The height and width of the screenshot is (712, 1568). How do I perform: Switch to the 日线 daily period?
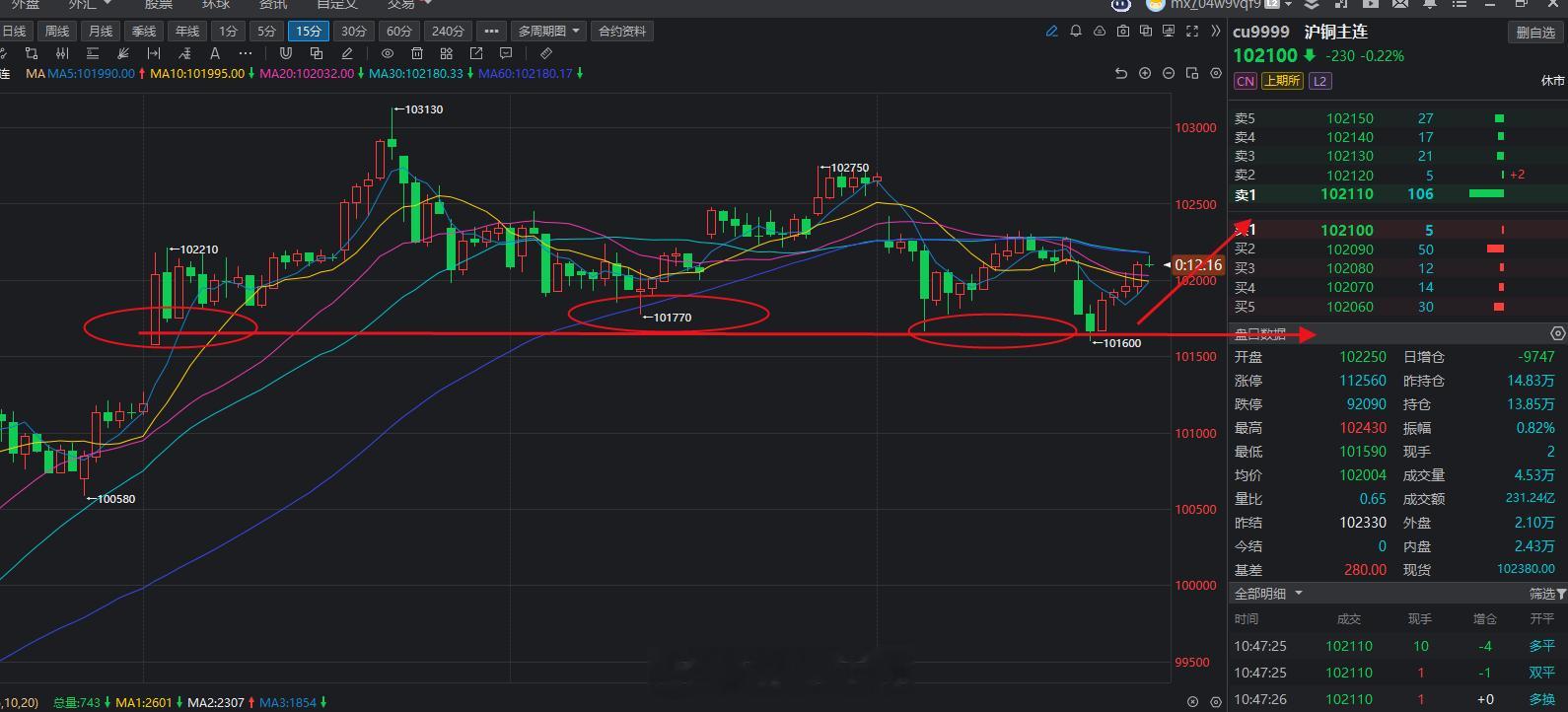[15, 32]
